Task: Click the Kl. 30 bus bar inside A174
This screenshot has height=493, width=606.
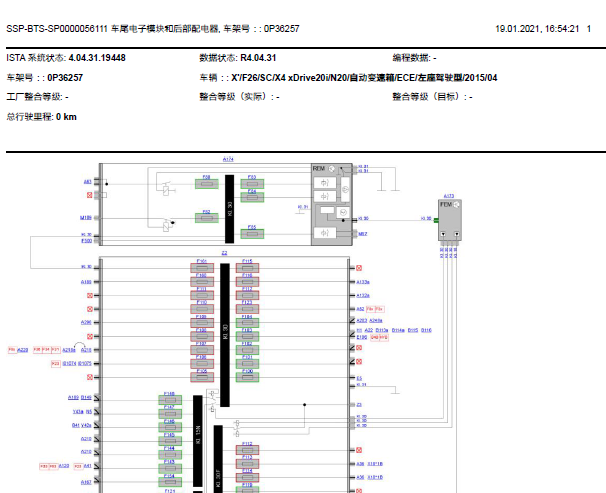Action: click(230, 209)
